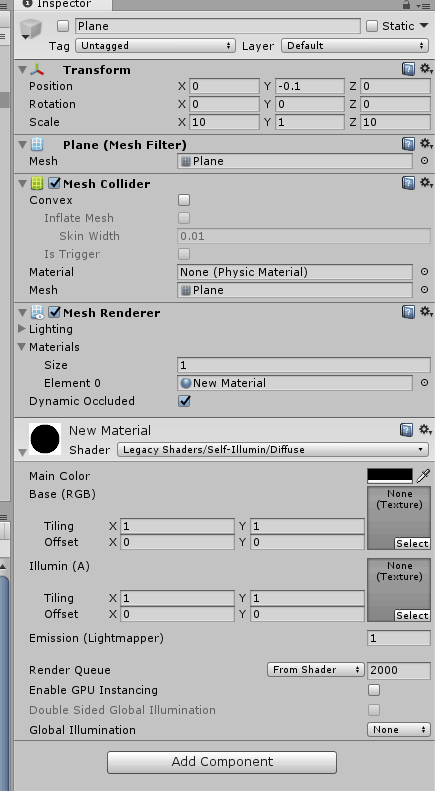This screenshot has height=791, width=435.
Task: Click the Emission (Lightmapper) value field
Action: (399, 638)
